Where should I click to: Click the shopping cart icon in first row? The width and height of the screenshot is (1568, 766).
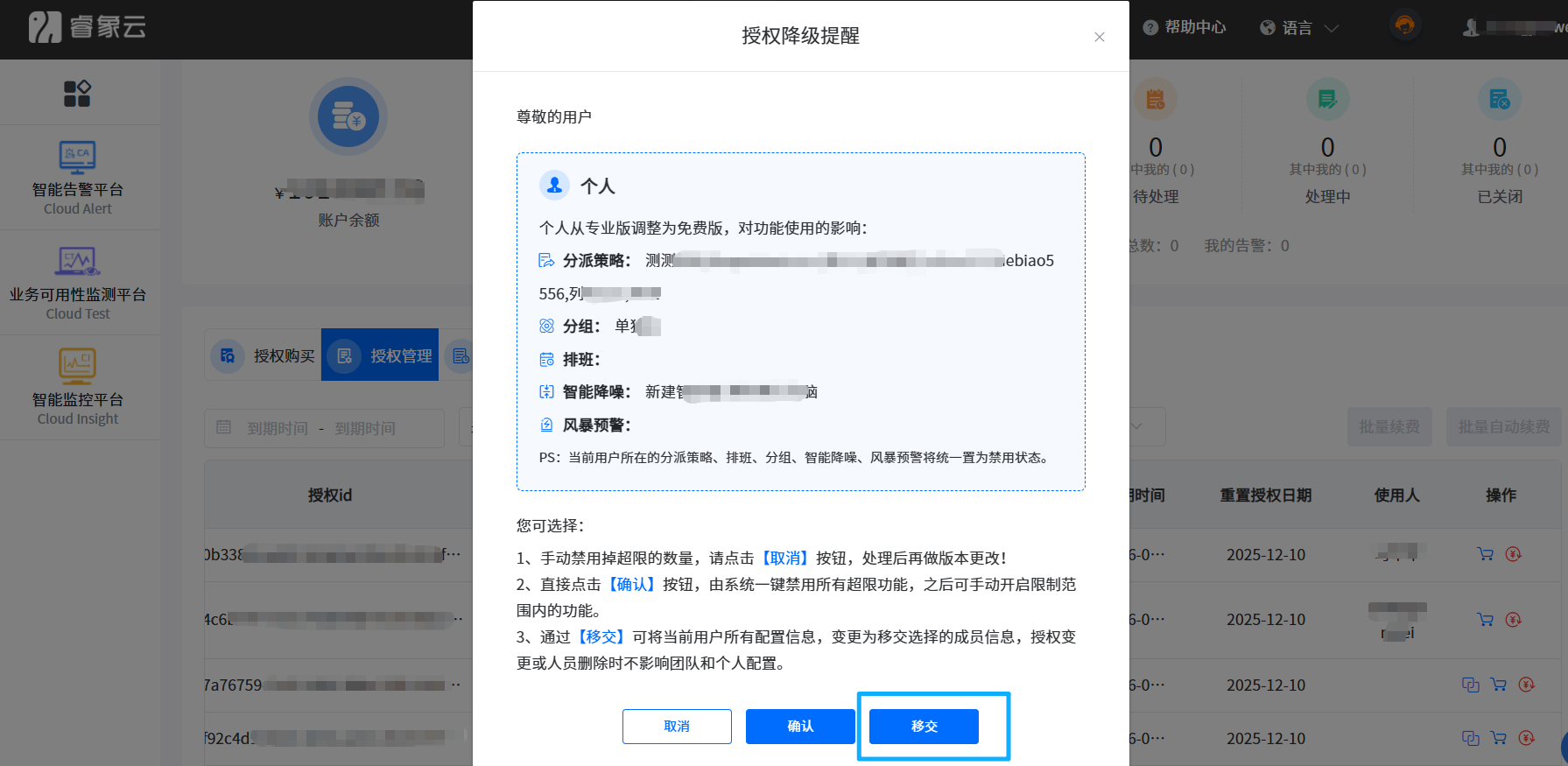[x=1485, y=554]
